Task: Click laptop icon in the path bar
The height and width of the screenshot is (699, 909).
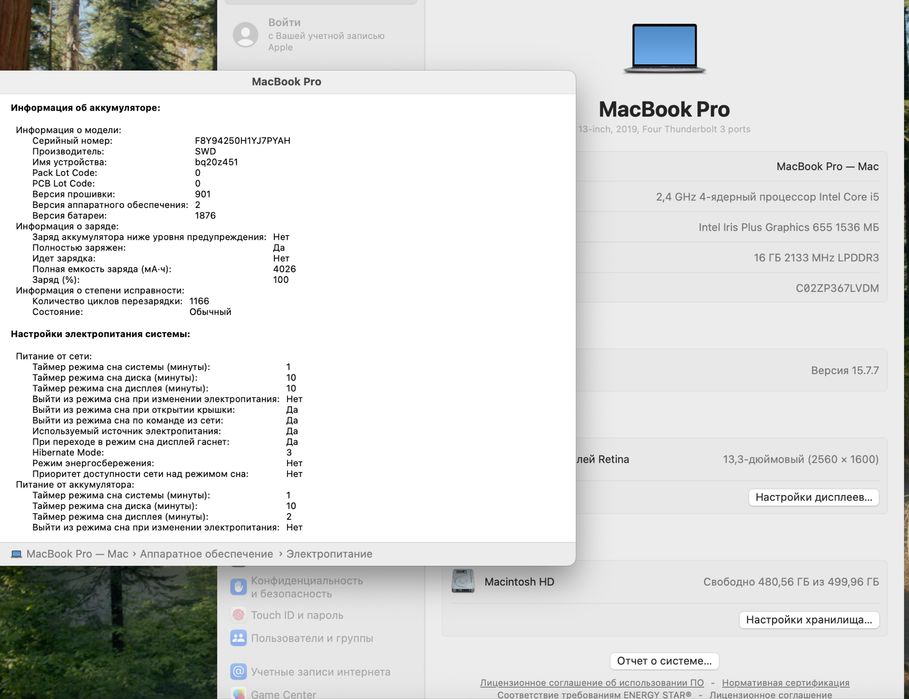Action: 16,554
